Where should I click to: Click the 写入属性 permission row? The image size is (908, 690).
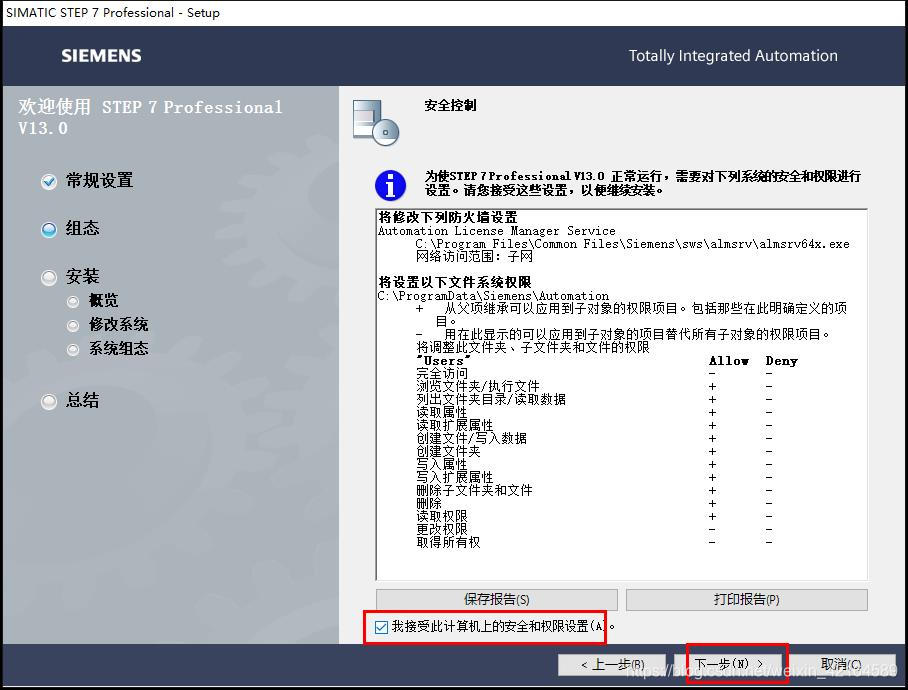point(595,464)
